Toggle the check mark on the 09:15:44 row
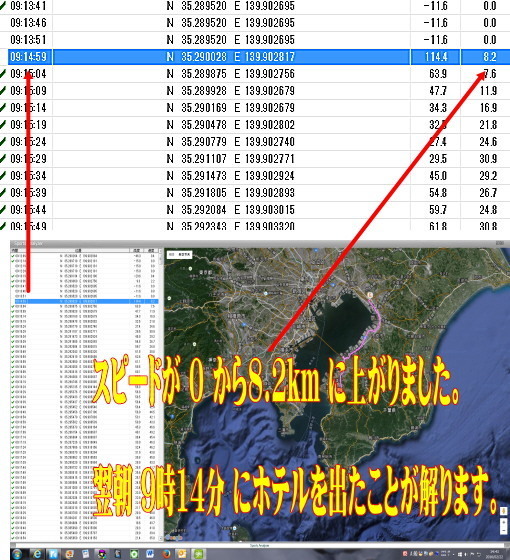 (3, 209)
